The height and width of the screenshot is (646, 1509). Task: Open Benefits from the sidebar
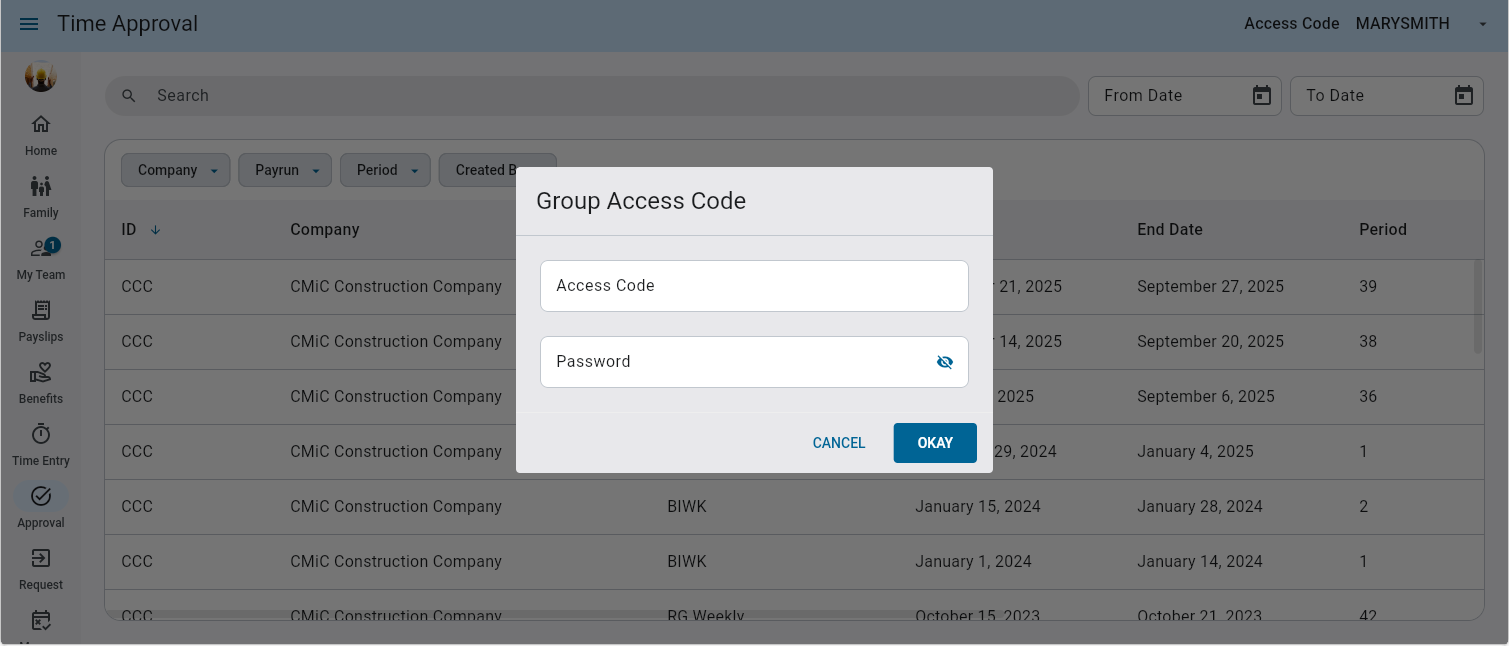coord(41,383)
